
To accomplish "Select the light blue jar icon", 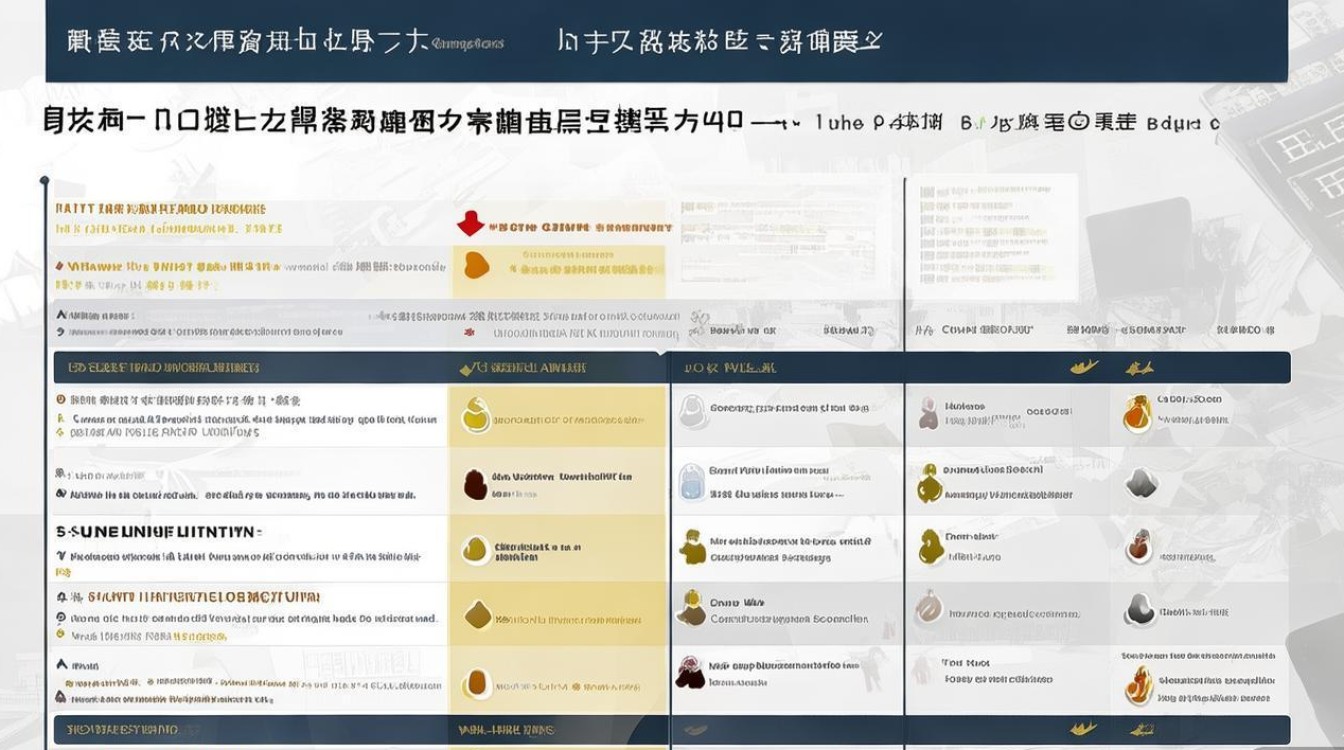I will (691, 482).
